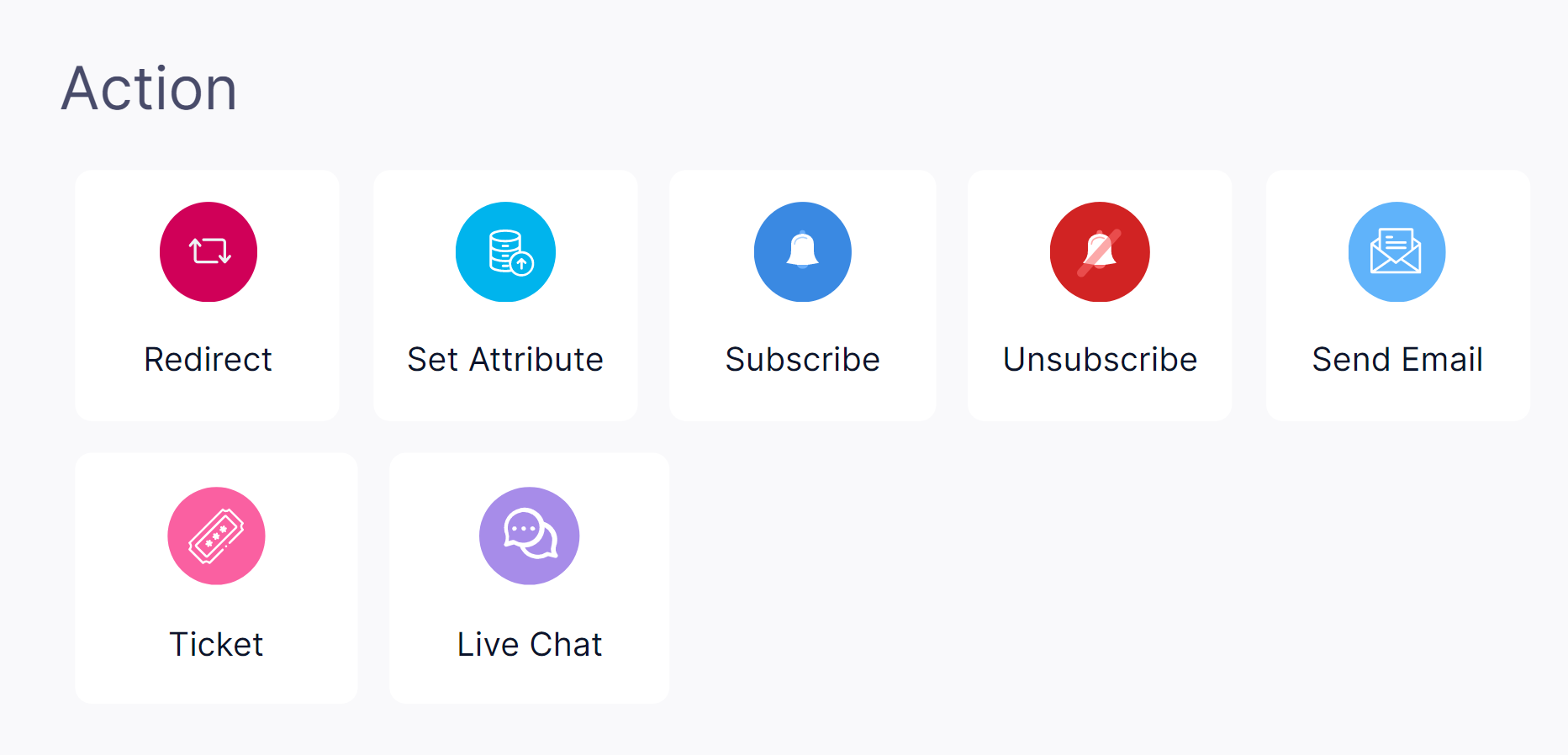Screen dimensions: 1568x755
Task: Pick the Ticket label text
Action: 217,645
